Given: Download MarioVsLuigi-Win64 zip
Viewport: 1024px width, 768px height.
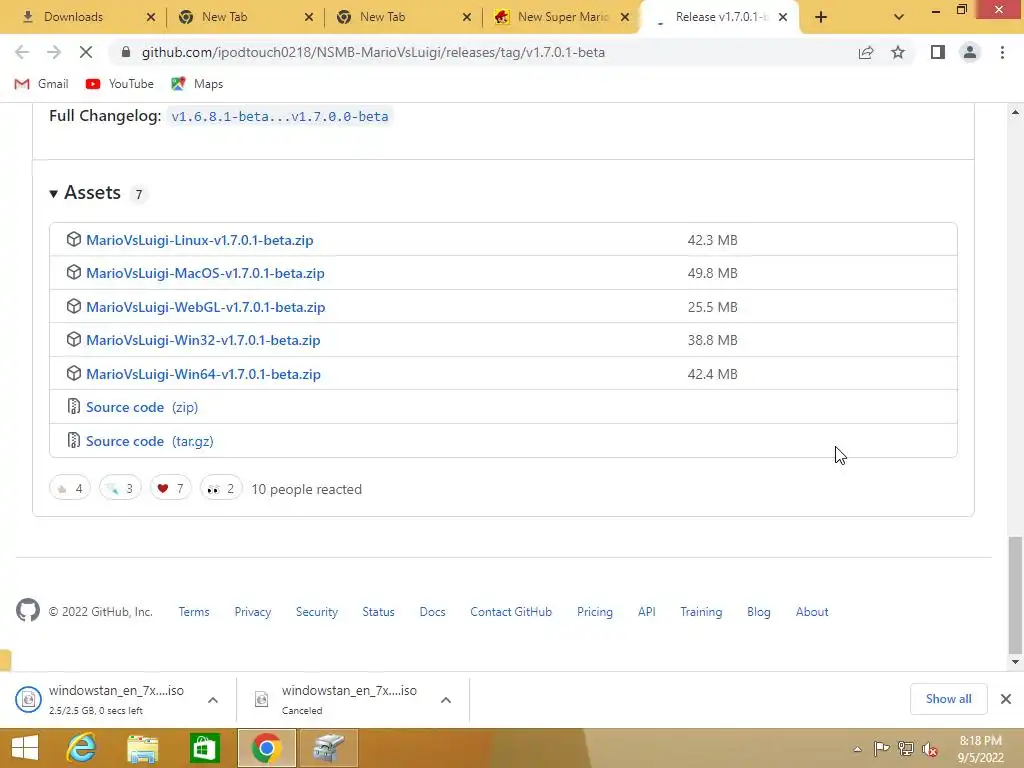Looking at the screenshot, I should tap(203, 374).
